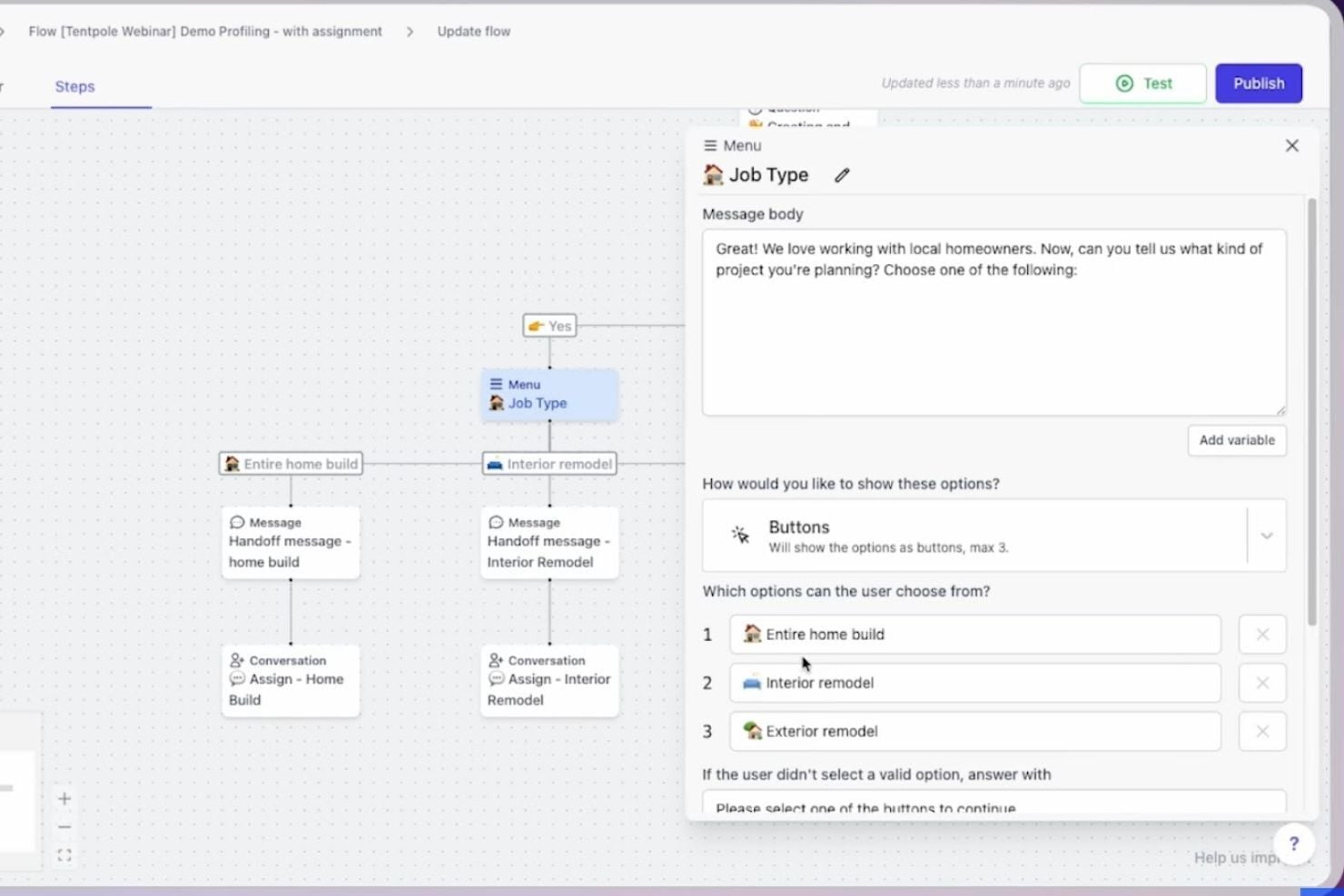Image resolution: width=1344 pixels, height=896 pixels.
Task: Click the cursor icon beside Buttons display option
Action: pos(738,536)
